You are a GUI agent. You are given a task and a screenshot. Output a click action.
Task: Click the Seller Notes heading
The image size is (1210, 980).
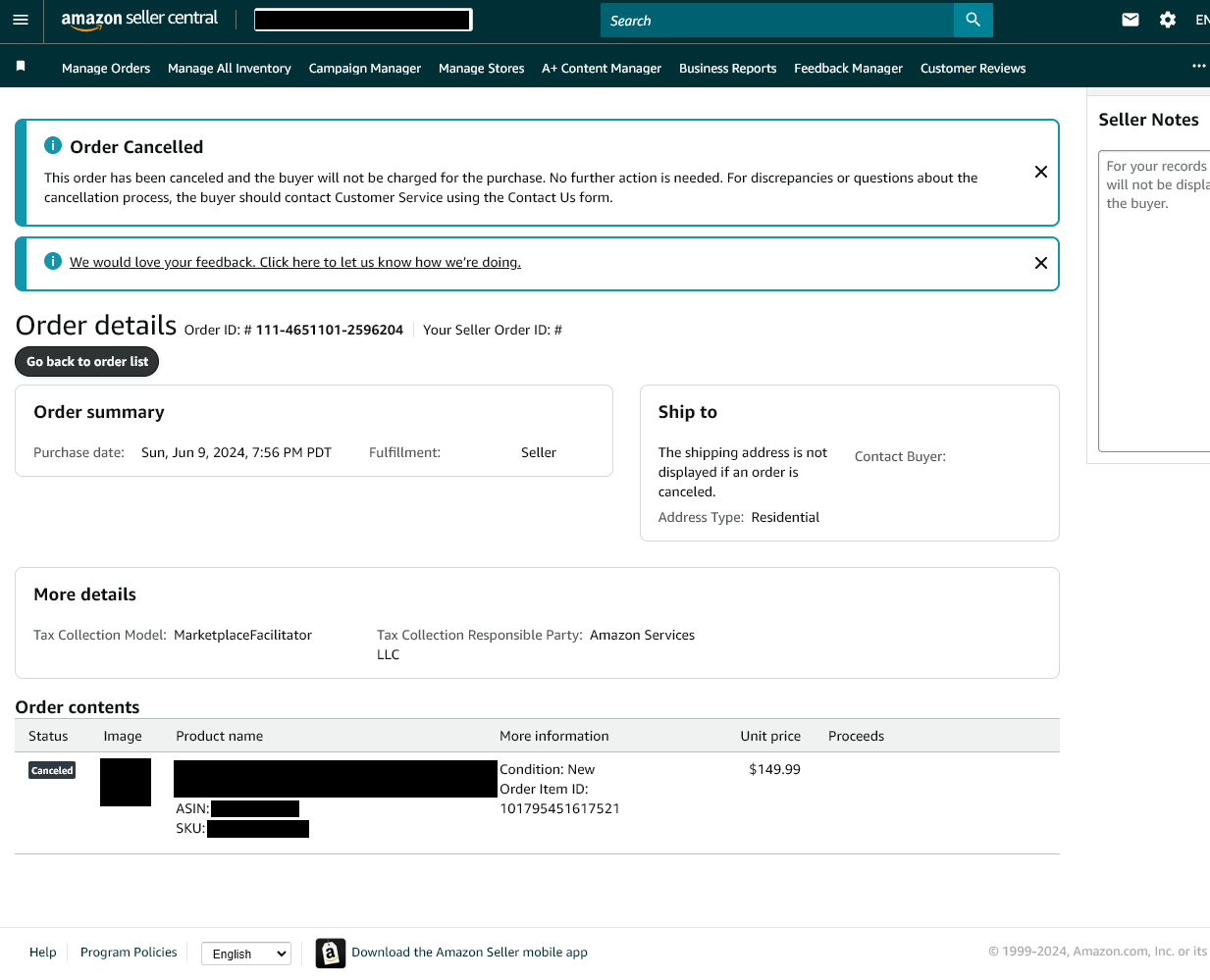click(x=1148, y=120)
